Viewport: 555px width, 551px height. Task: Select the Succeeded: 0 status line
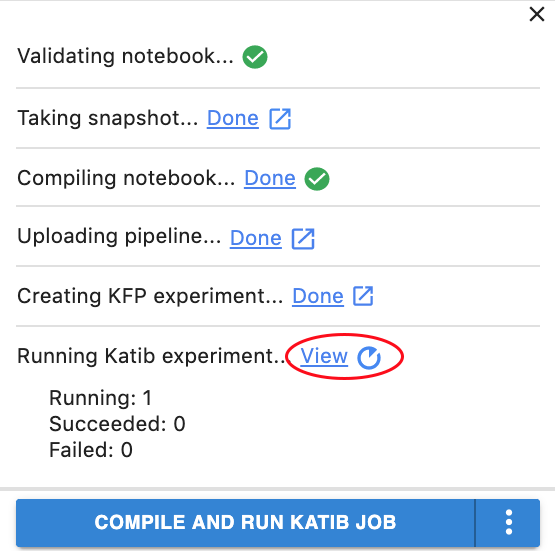coord(117,424)
